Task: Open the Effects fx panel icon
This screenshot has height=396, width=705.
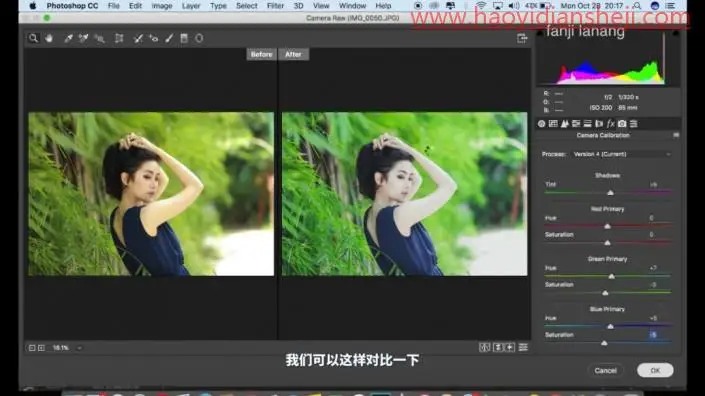Action: [611, 124]
